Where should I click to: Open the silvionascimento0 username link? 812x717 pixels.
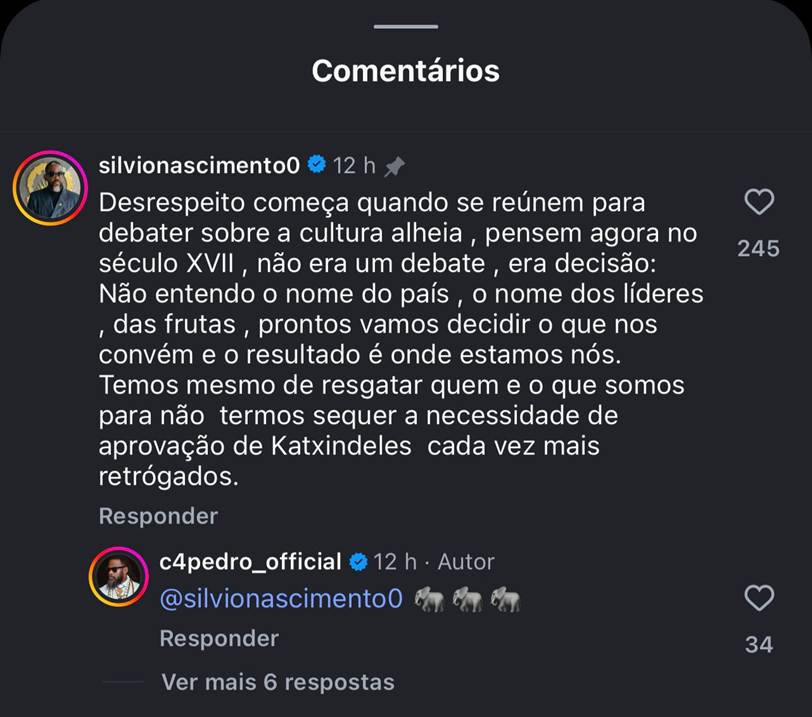point(200,165)
